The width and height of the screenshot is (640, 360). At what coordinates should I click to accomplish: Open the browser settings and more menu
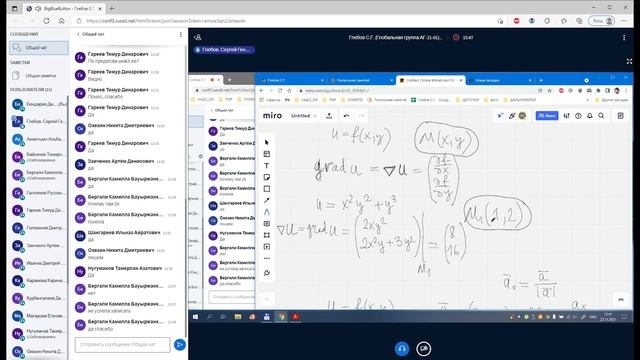tap(624, 21)
